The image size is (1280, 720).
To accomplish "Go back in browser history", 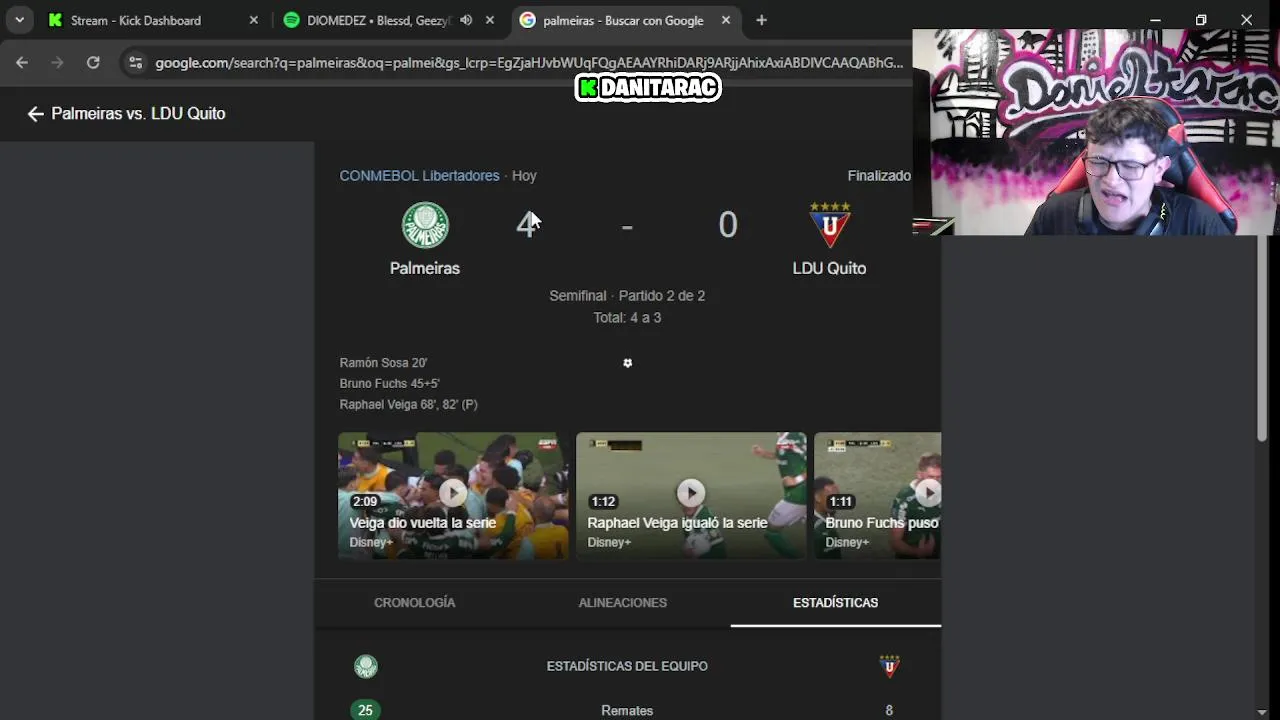I will (22, 62).
